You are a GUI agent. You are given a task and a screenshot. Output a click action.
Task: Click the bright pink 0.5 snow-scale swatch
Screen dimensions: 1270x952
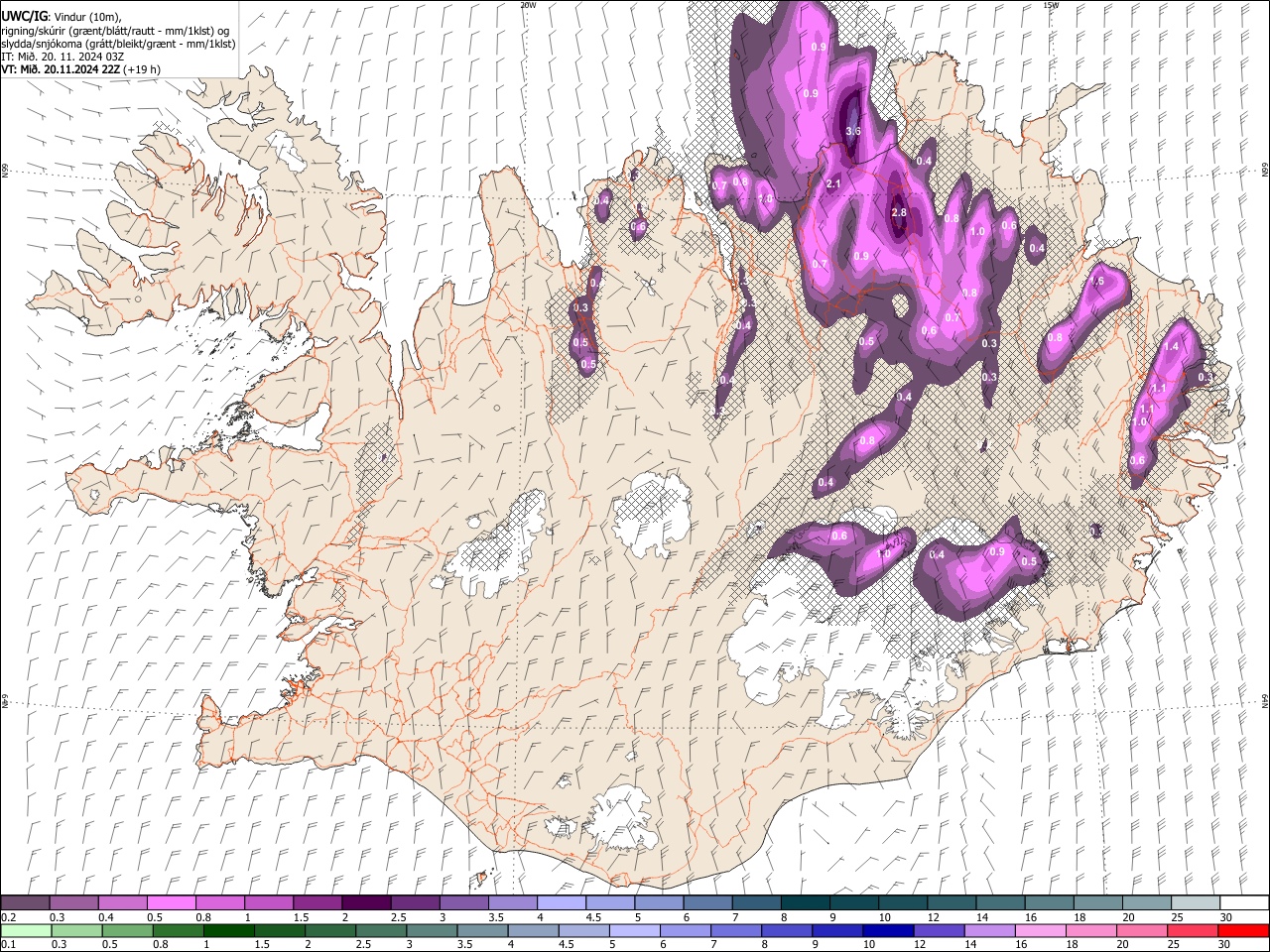(171, 903)
